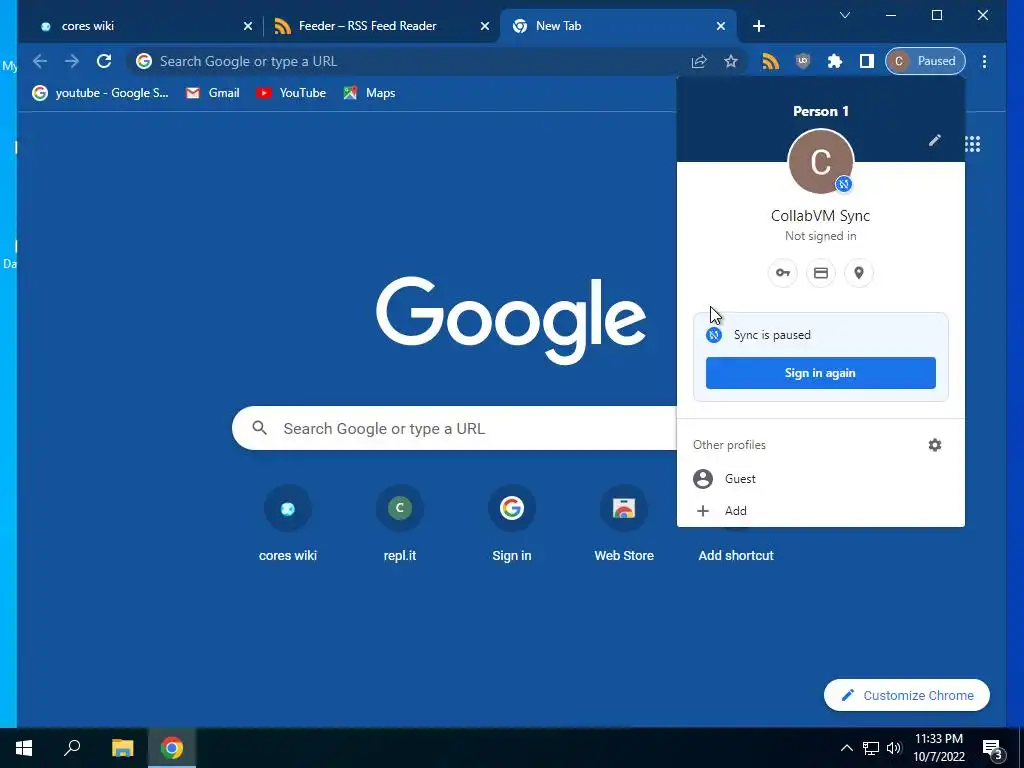1024x768 pixels.
Task: Open the tab search chevron
Action: (x=844, y=15)
